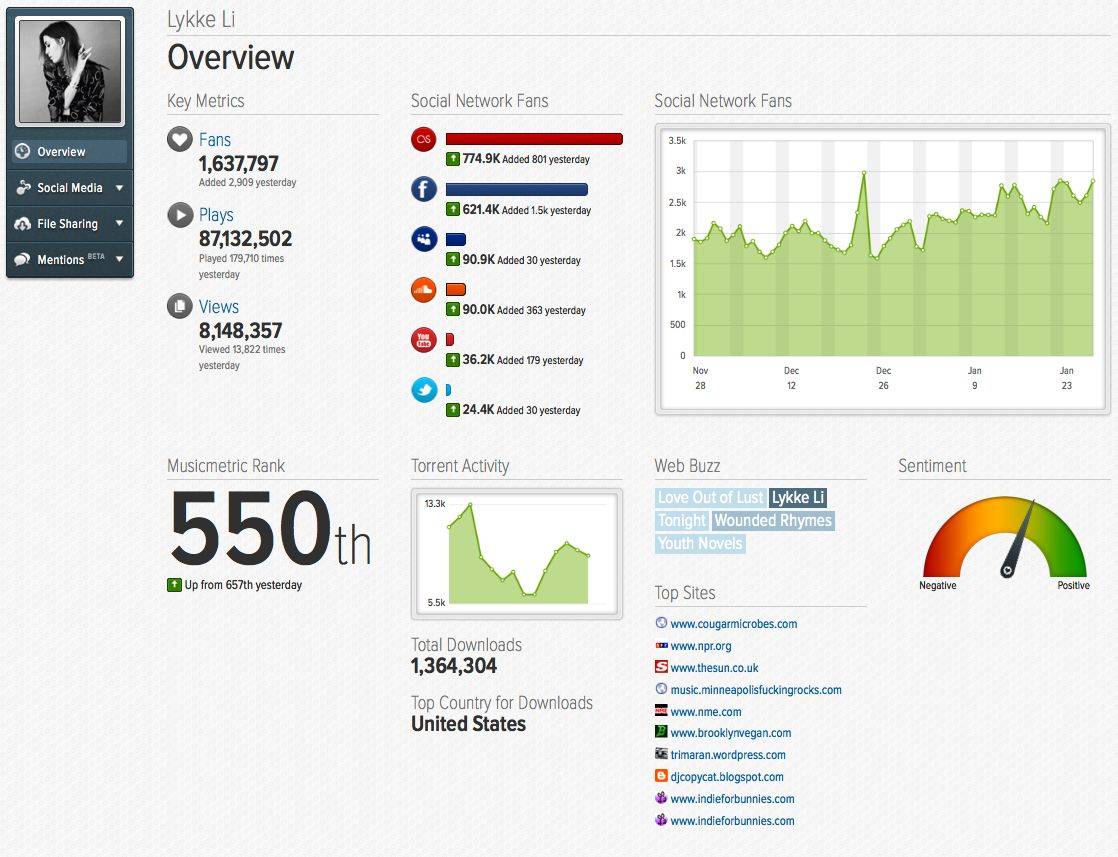This screenshot has width=1118, height=857.
Task: Open SoundCloud stats via its orange icon
Action: coord(423,289)
